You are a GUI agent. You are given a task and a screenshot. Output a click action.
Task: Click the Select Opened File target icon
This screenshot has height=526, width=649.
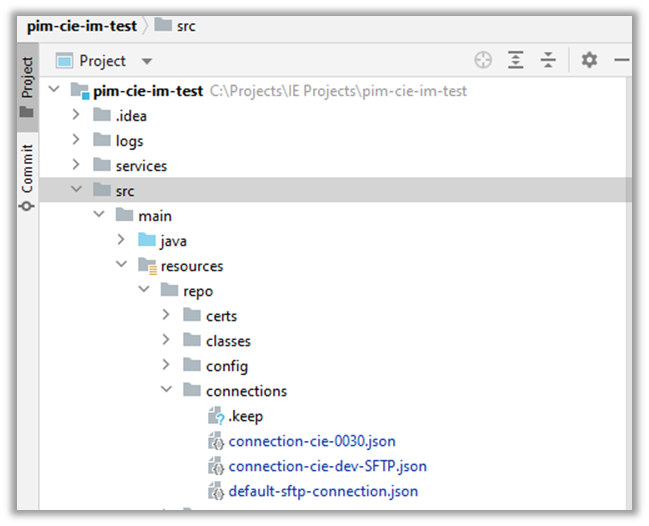(483, 60)
